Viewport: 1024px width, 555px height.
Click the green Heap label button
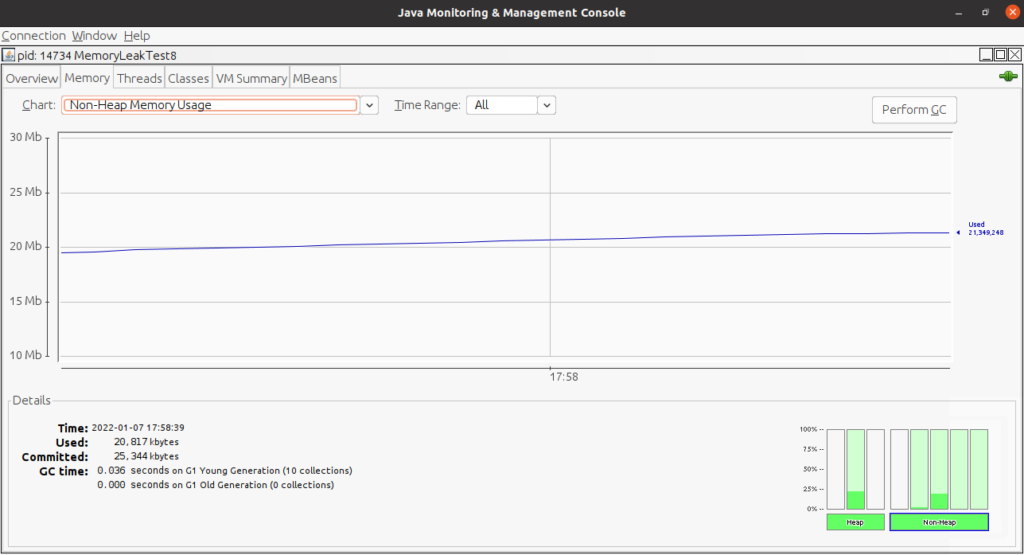(855, 522)
